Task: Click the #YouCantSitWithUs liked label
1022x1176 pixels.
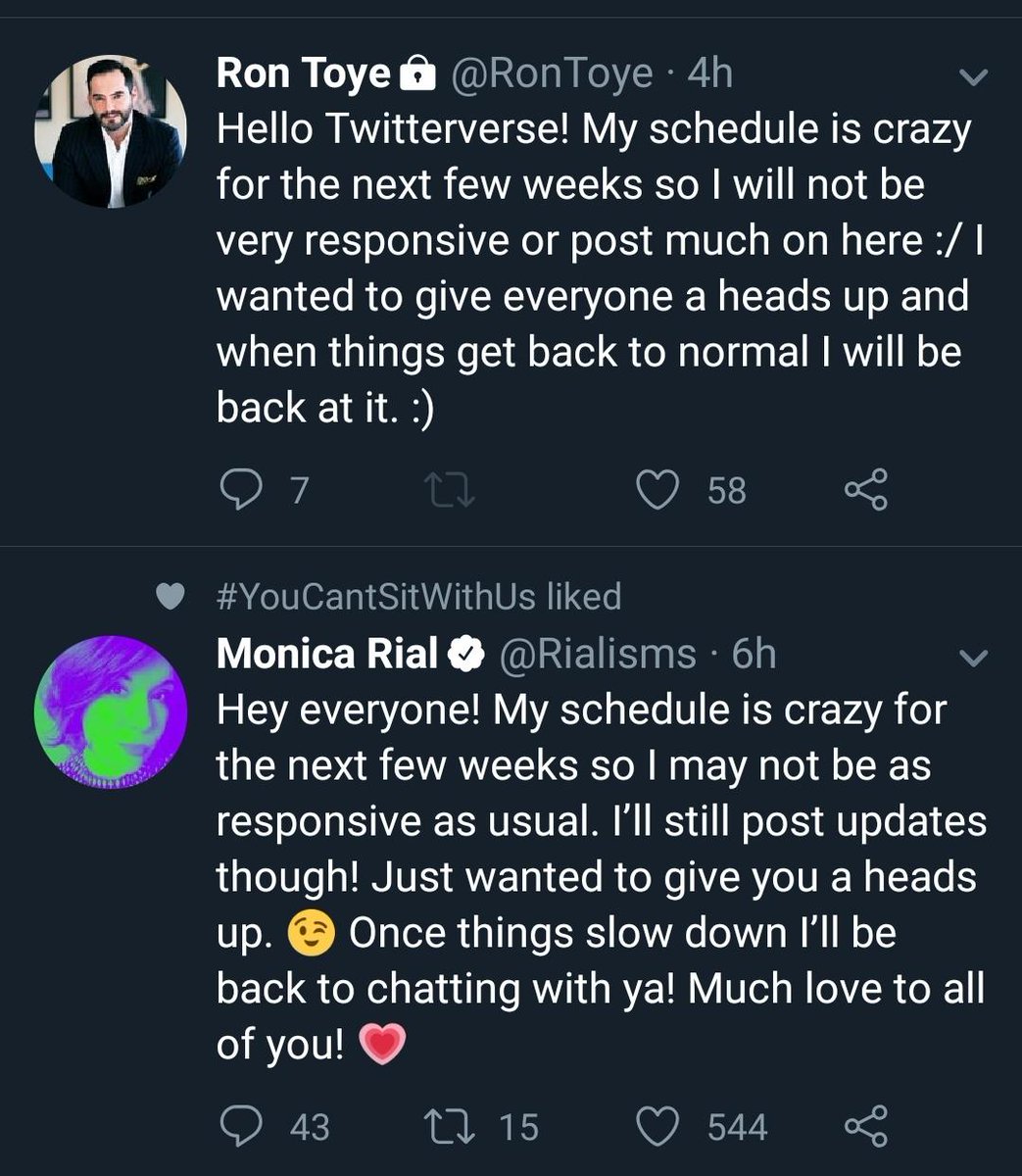Action: tap(418, 596)
